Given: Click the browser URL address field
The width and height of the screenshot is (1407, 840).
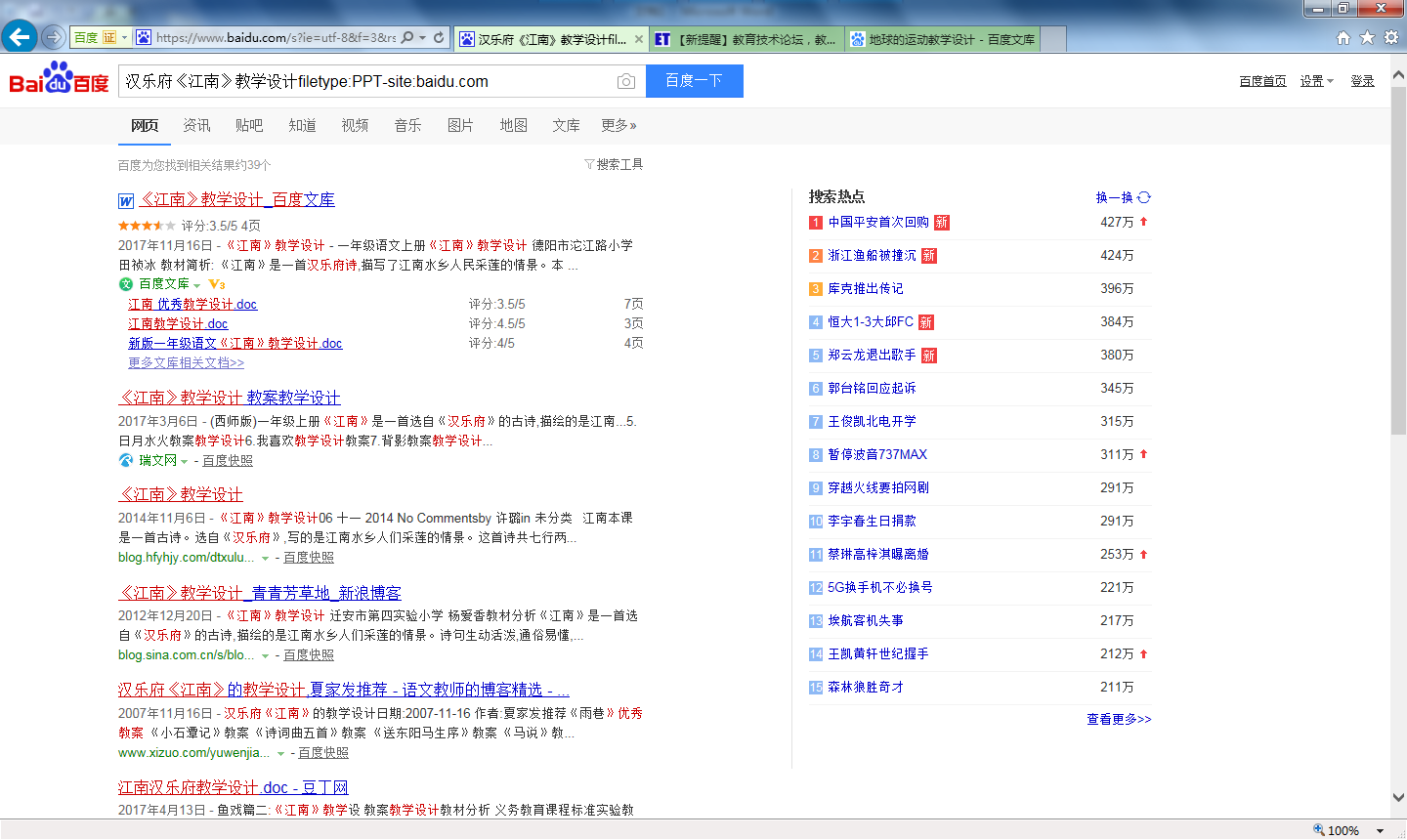Looking at the screenshot, I should click(x=276, y=38).
